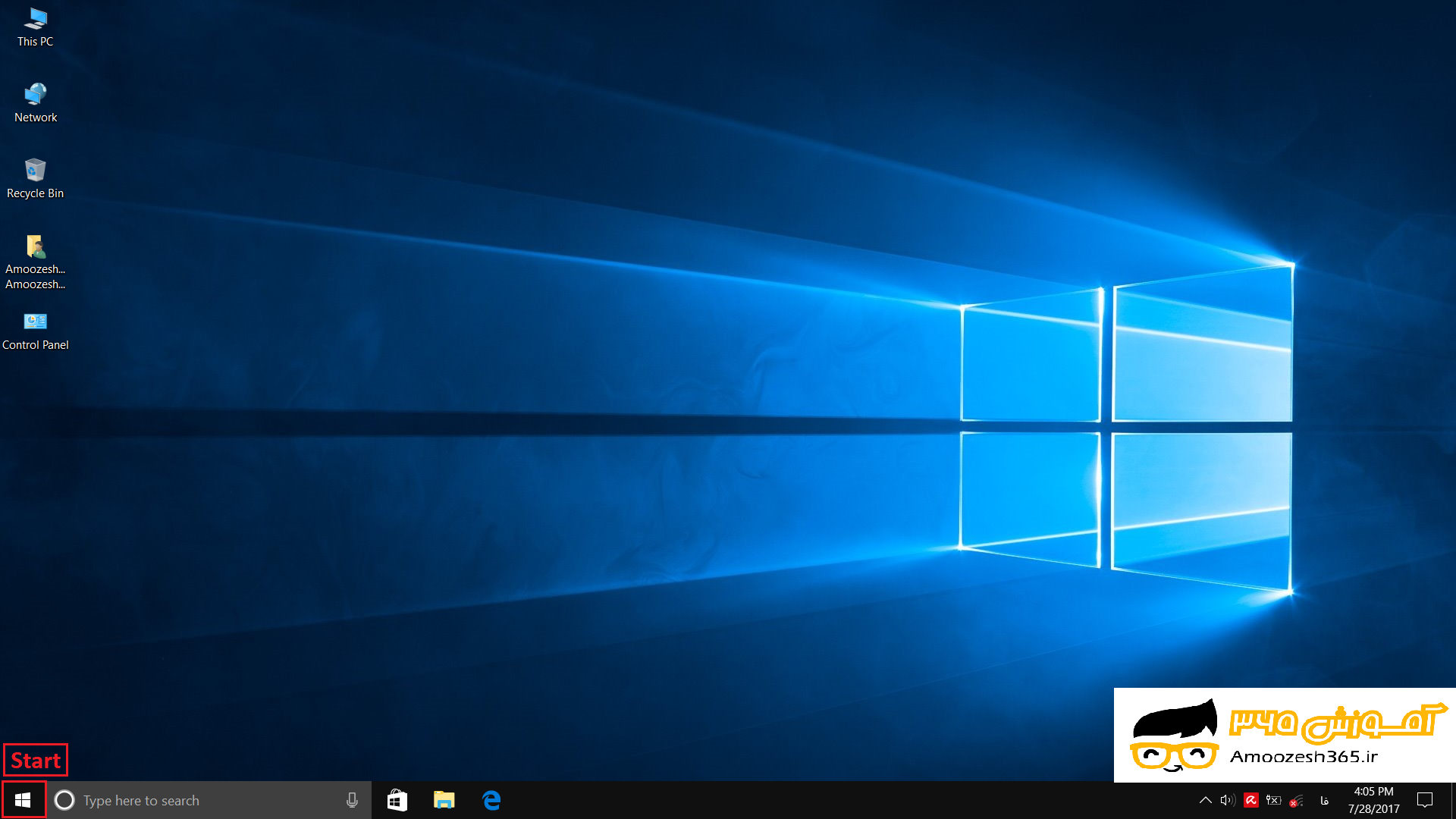The height and width of the screenshot is (819, 1456).
Task: Focus the 'Type here to search' box
Action: [x=209, y=800]
